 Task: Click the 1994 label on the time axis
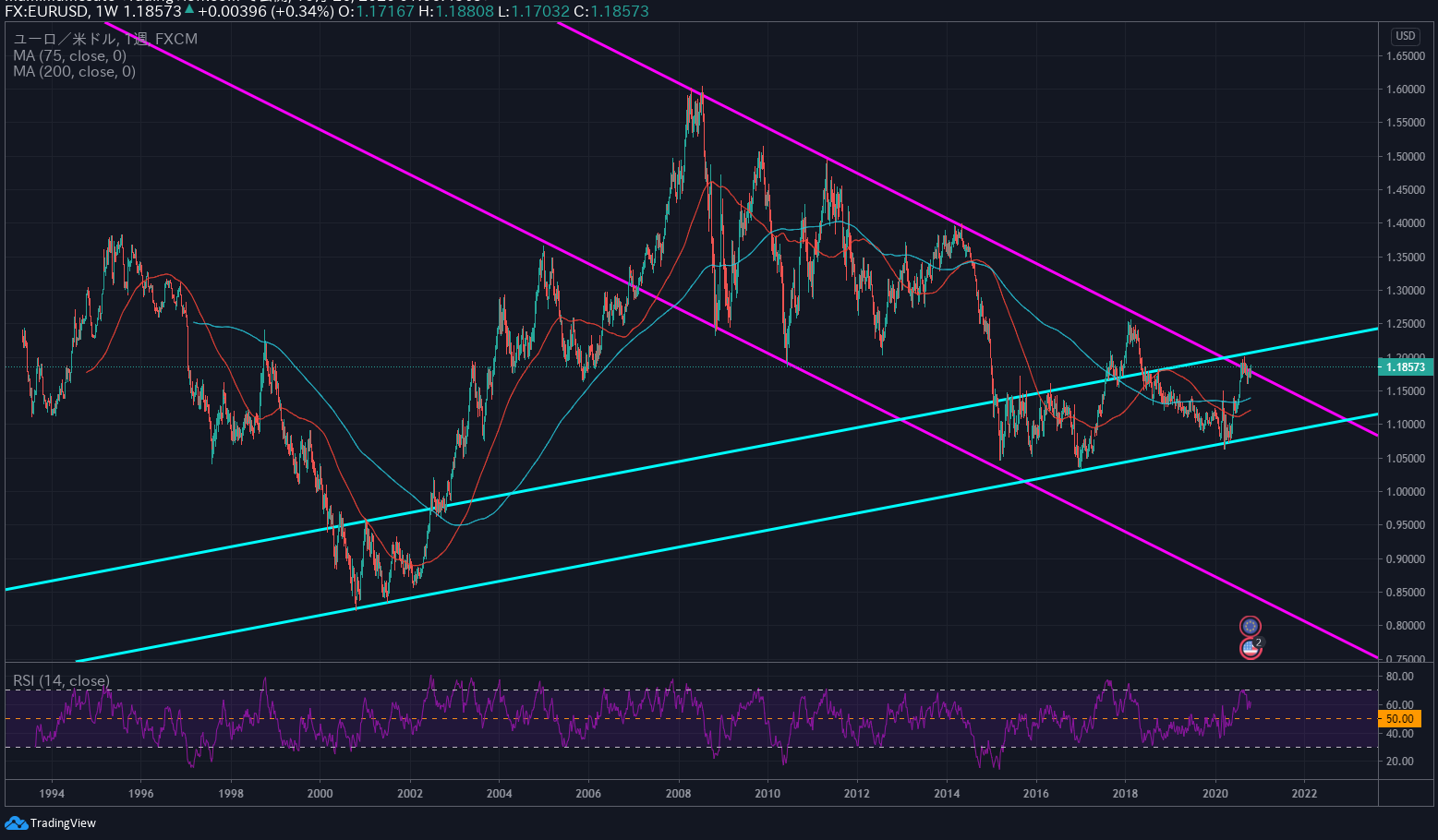click(x=52, y=793)
